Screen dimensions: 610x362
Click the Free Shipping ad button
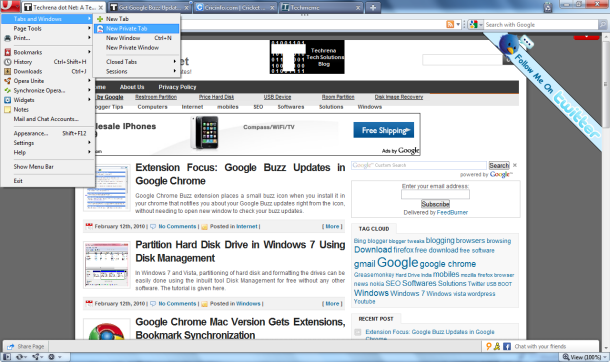coord(384,130)
